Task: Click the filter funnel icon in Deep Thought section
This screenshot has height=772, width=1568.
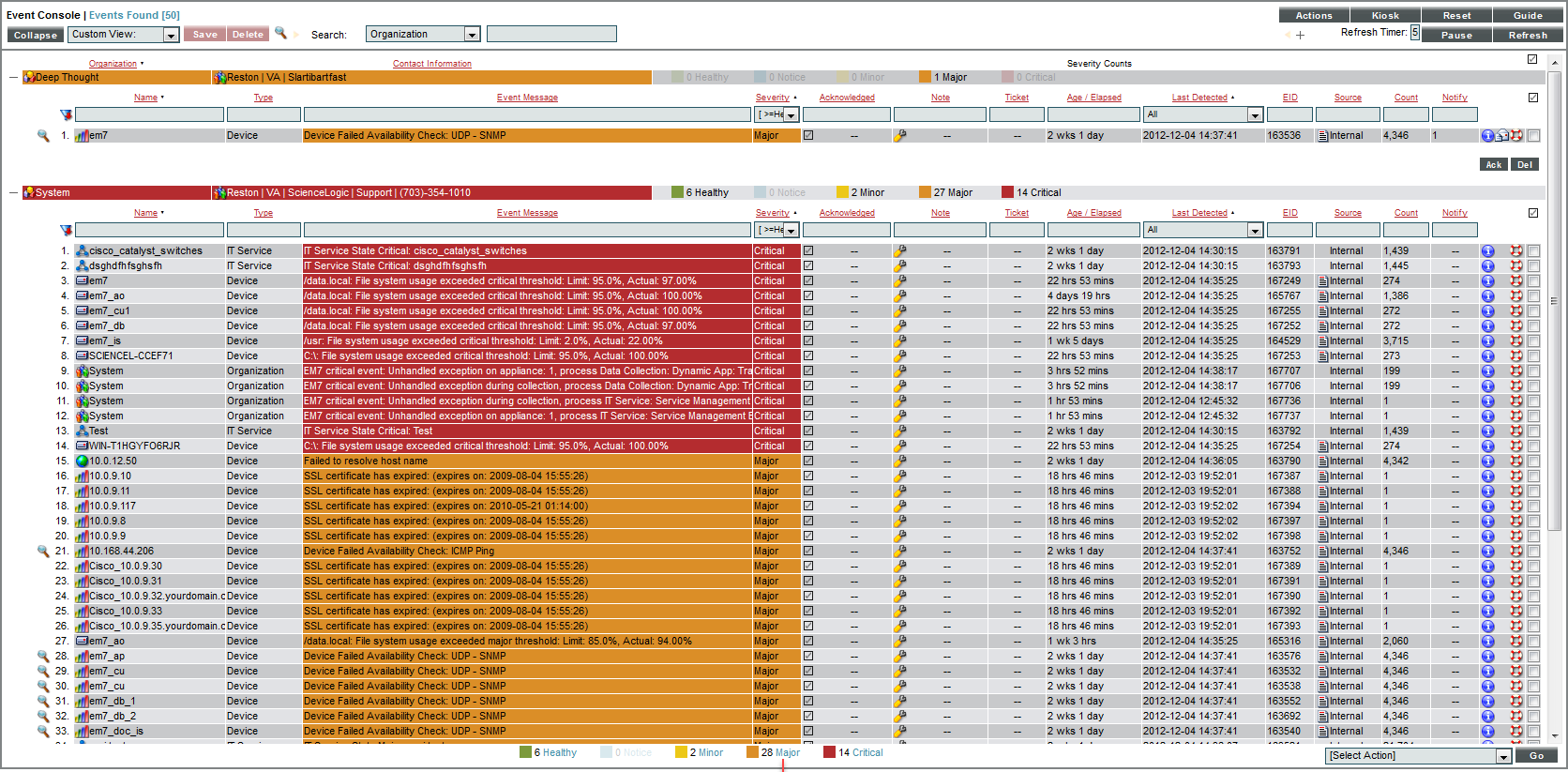Action: [66, 114]
